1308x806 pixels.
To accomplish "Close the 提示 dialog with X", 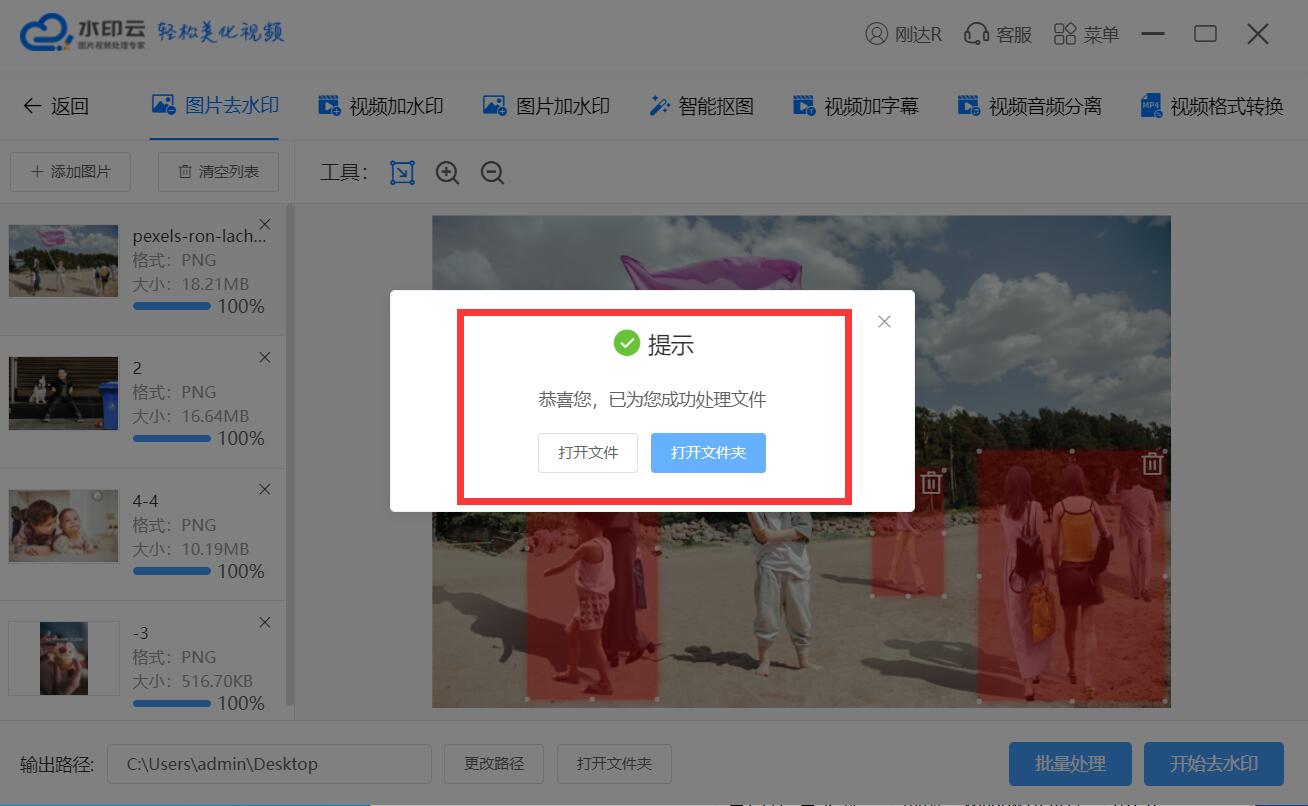I will click(884, 321).
